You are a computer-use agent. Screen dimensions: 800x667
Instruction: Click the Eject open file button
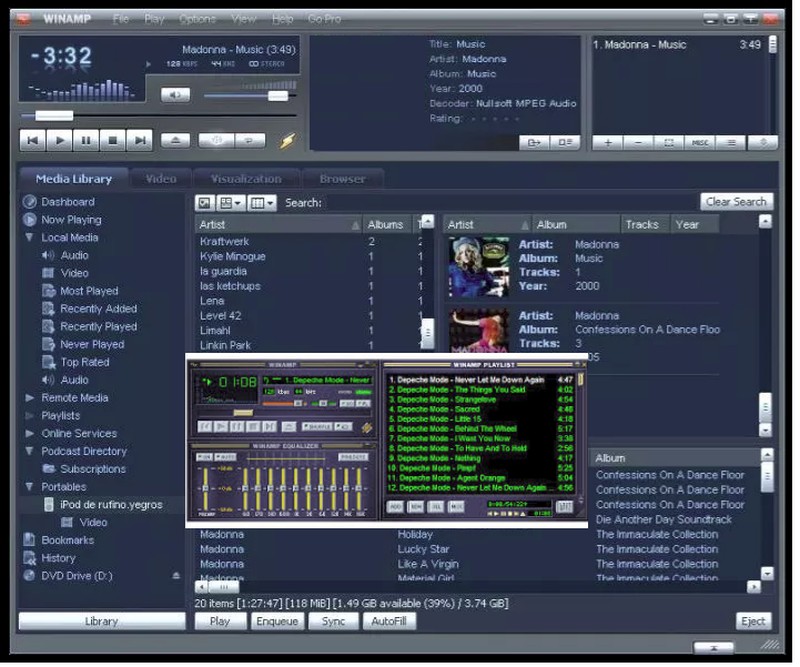(x=174, y=141)
